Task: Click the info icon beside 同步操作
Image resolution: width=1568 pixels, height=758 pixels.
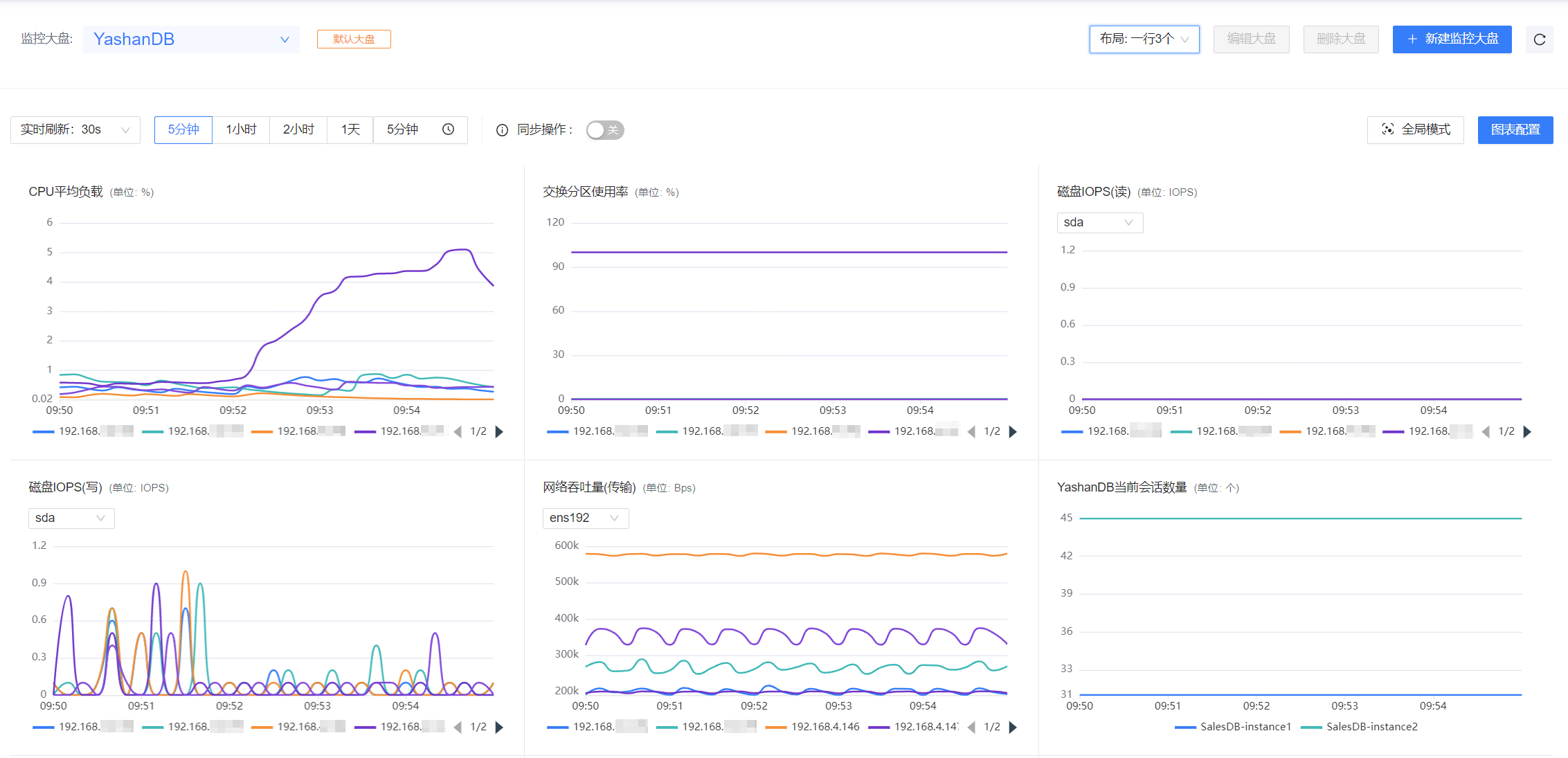Action: click(502, 129)
